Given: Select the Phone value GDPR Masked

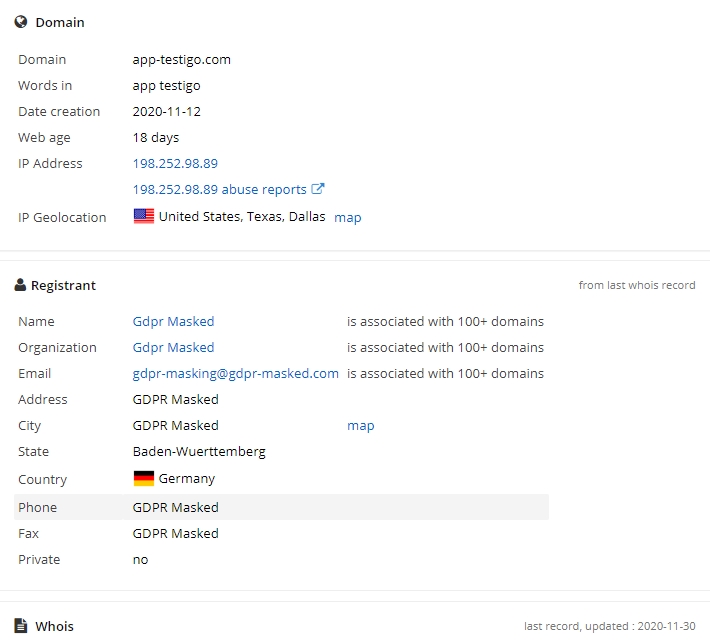Looking at the screenshot, I should pyautogui.click(x=176, y=507).
